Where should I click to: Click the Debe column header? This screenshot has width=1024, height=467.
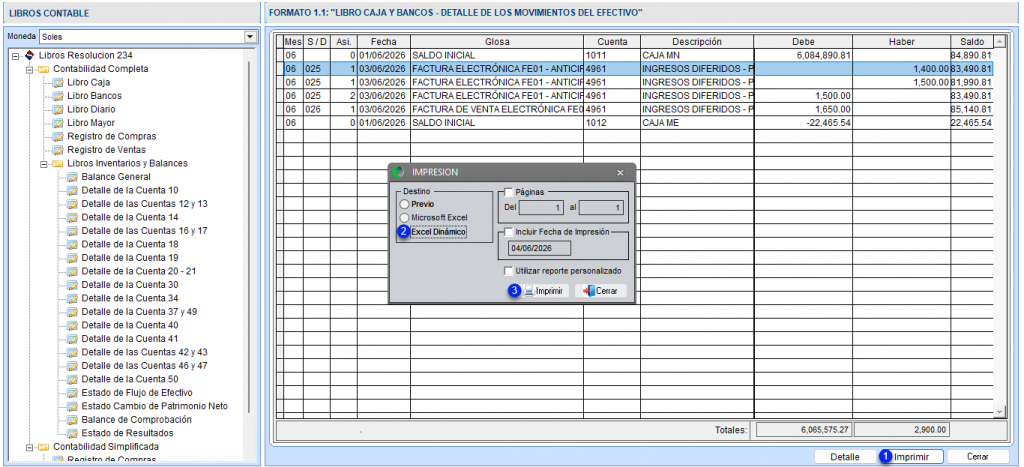[803, 42]
